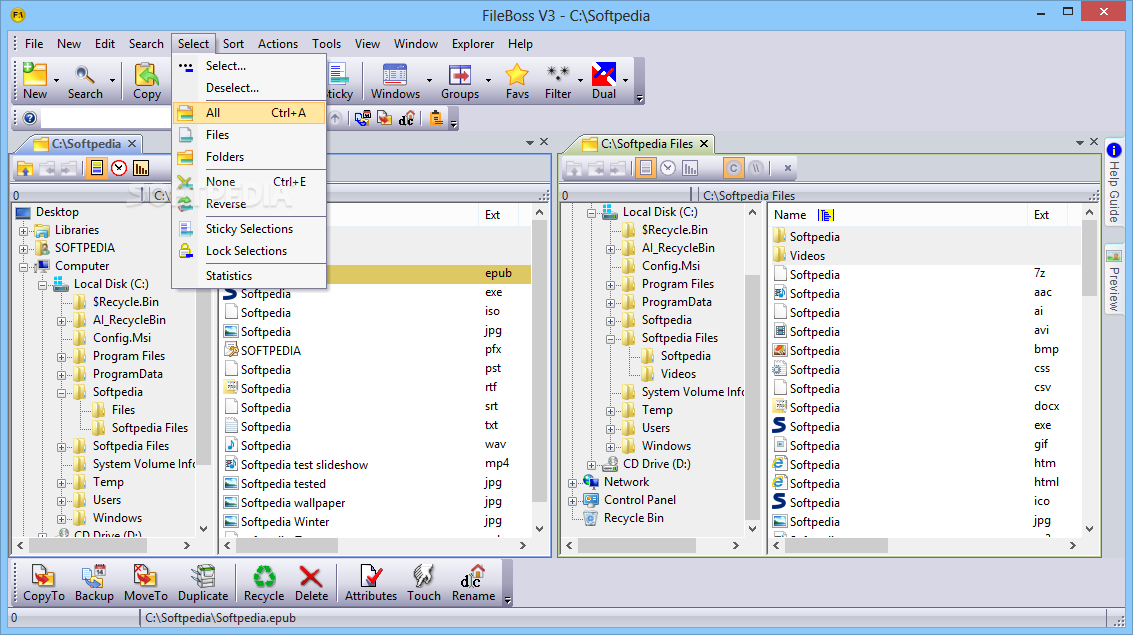
Task: Click CopyTo in bottom toolbar
Action: [43, 583]
